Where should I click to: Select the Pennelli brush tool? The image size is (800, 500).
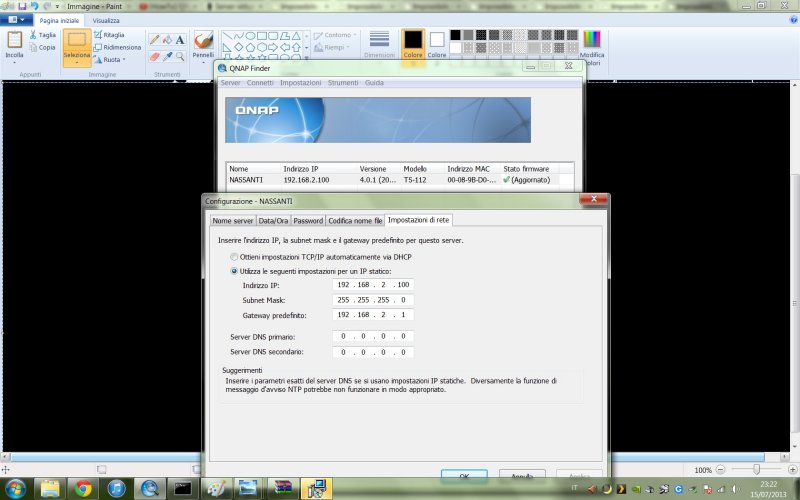203,40
